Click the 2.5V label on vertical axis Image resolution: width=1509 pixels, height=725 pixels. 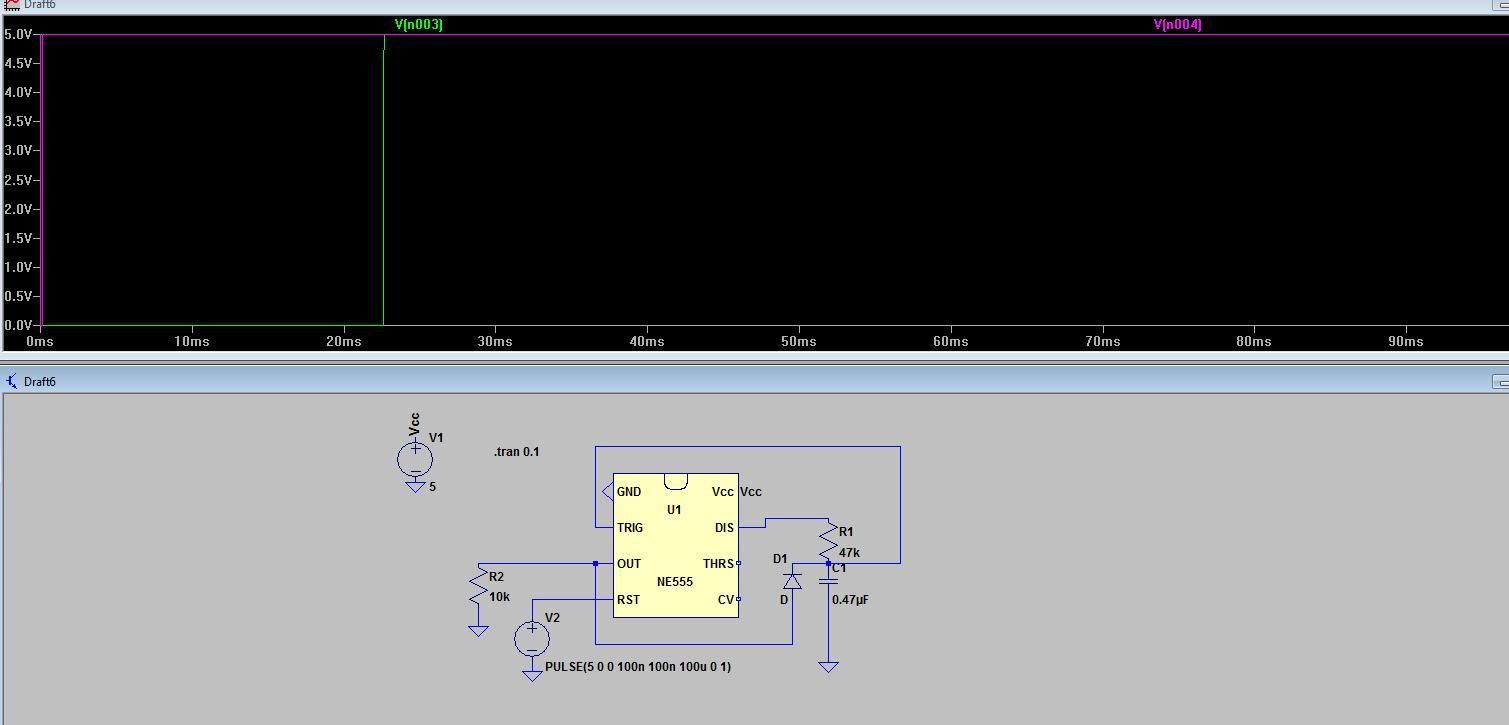pos(18,180)
